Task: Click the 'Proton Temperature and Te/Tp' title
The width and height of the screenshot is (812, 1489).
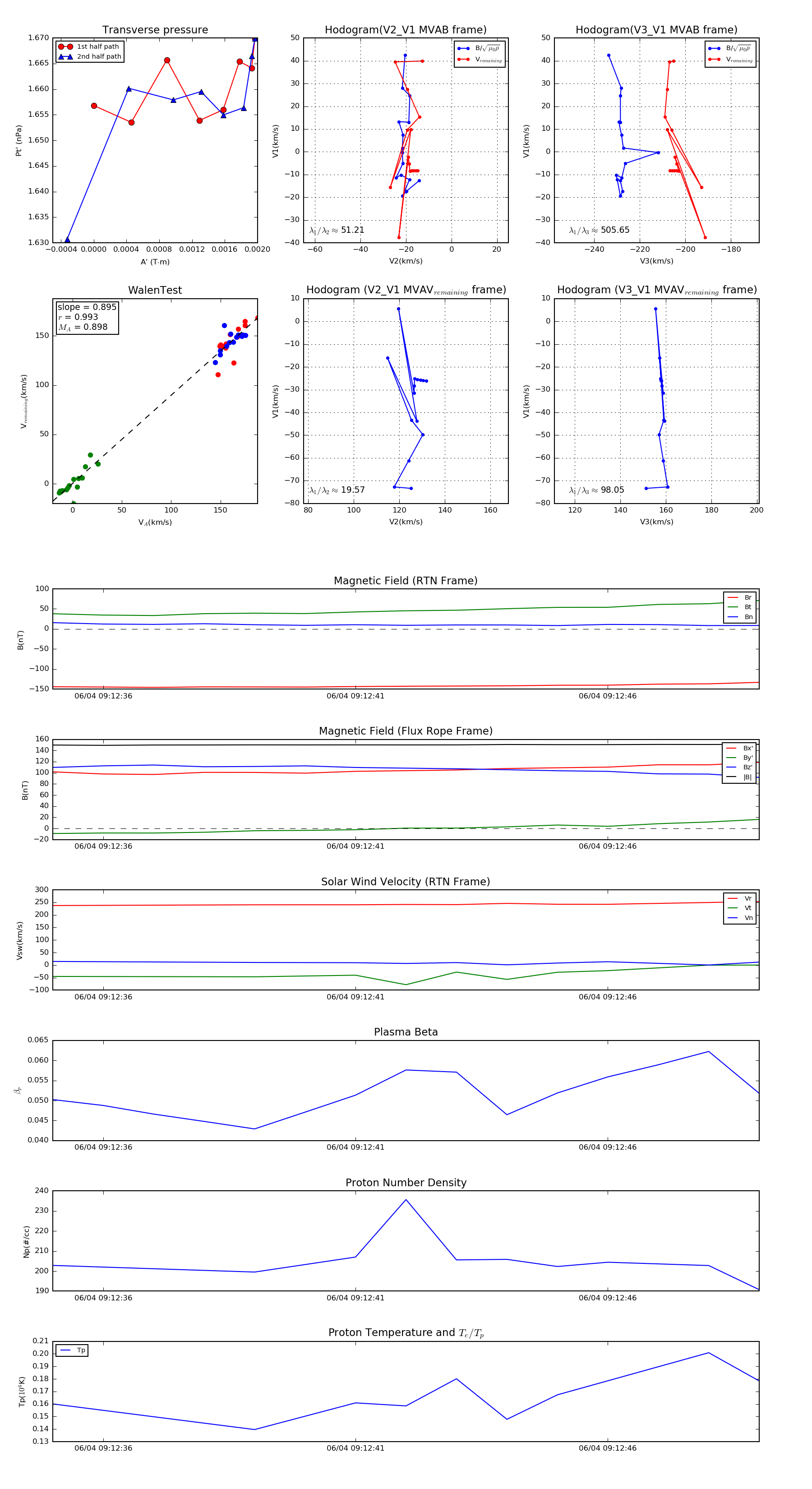Action: [x=406, y=1333]
